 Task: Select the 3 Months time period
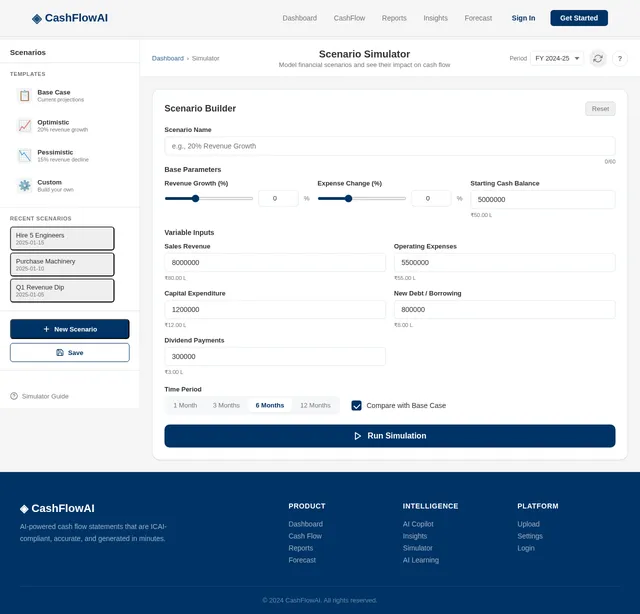click(x=226, y=405)
